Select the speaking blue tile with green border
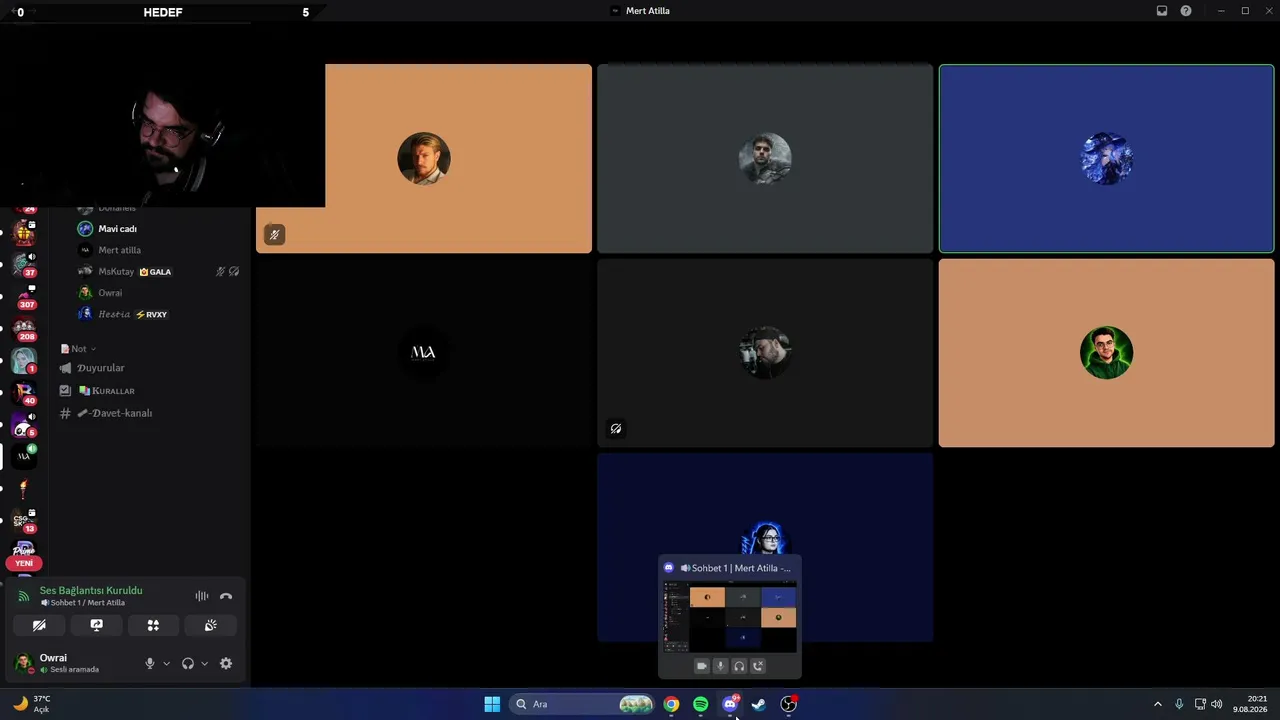This screenshot has height=720, width=1280. 1106,159
